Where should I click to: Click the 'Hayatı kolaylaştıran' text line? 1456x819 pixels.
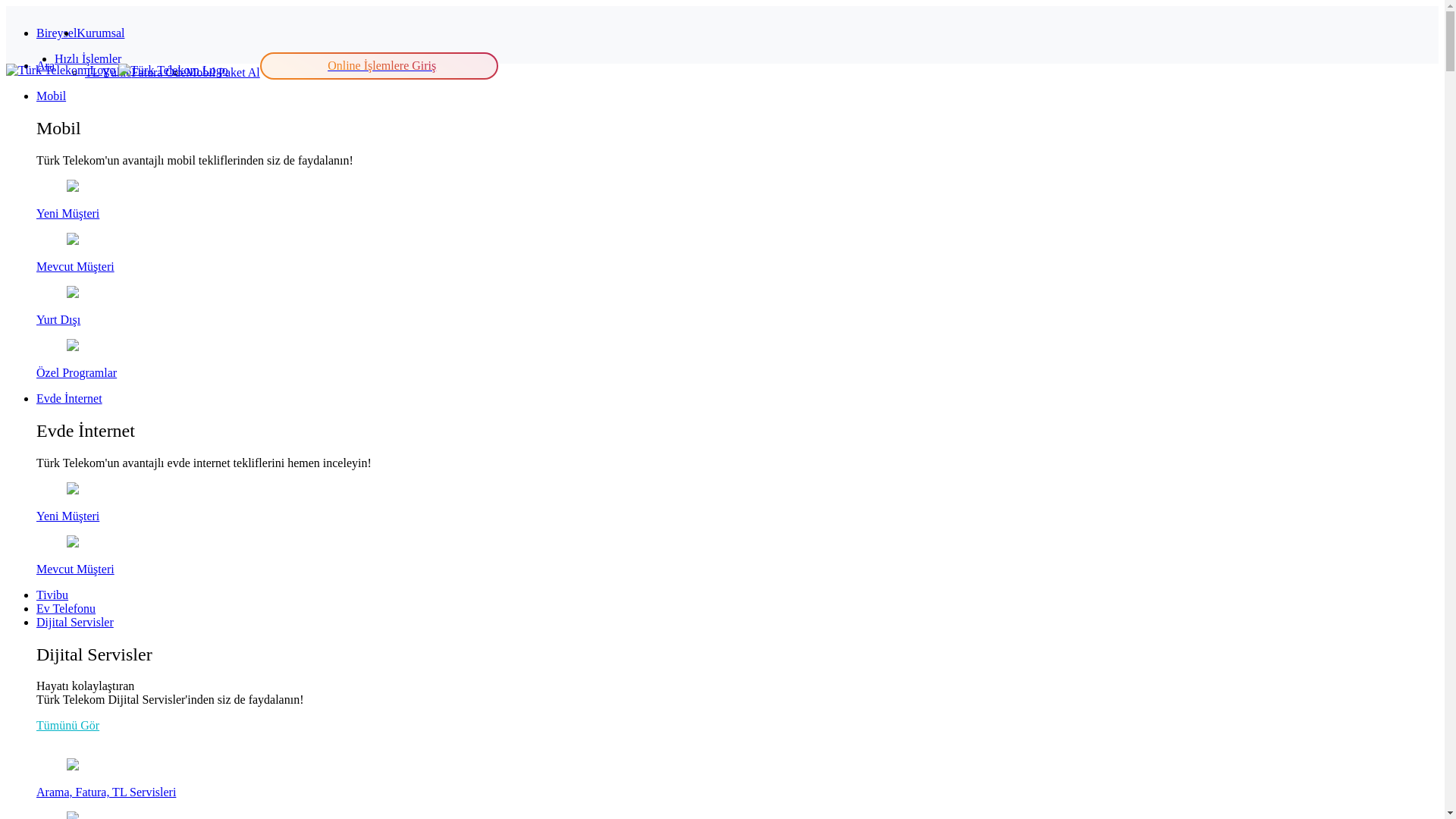85,686
